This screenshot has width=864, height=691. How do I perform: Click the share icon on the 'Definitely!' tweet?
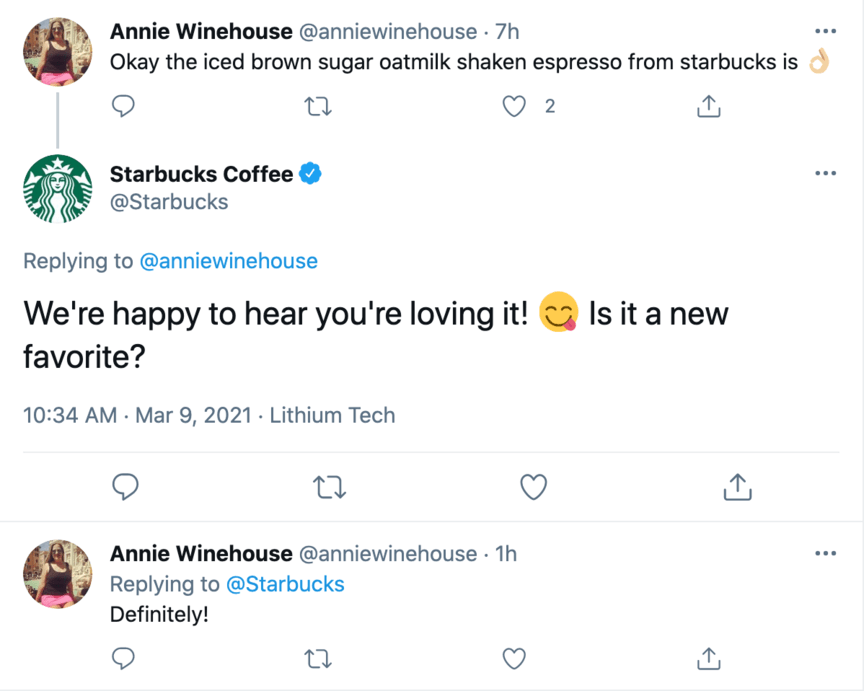coord(708,659)
